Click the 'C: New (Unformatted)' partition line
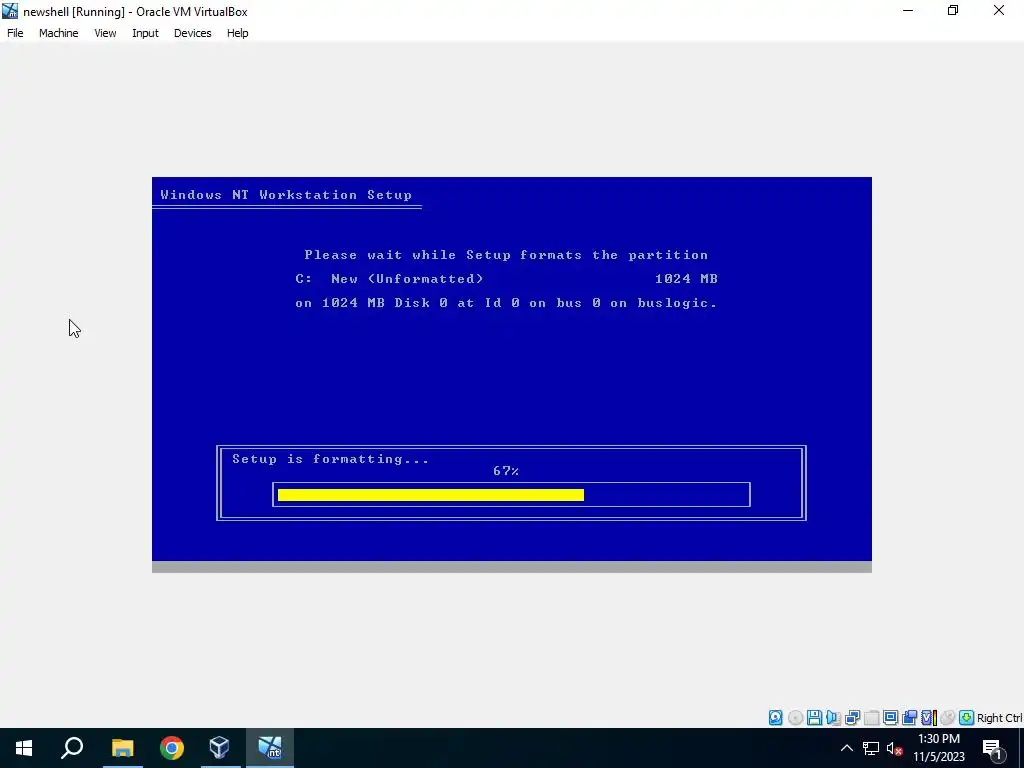 click(506, 279)
